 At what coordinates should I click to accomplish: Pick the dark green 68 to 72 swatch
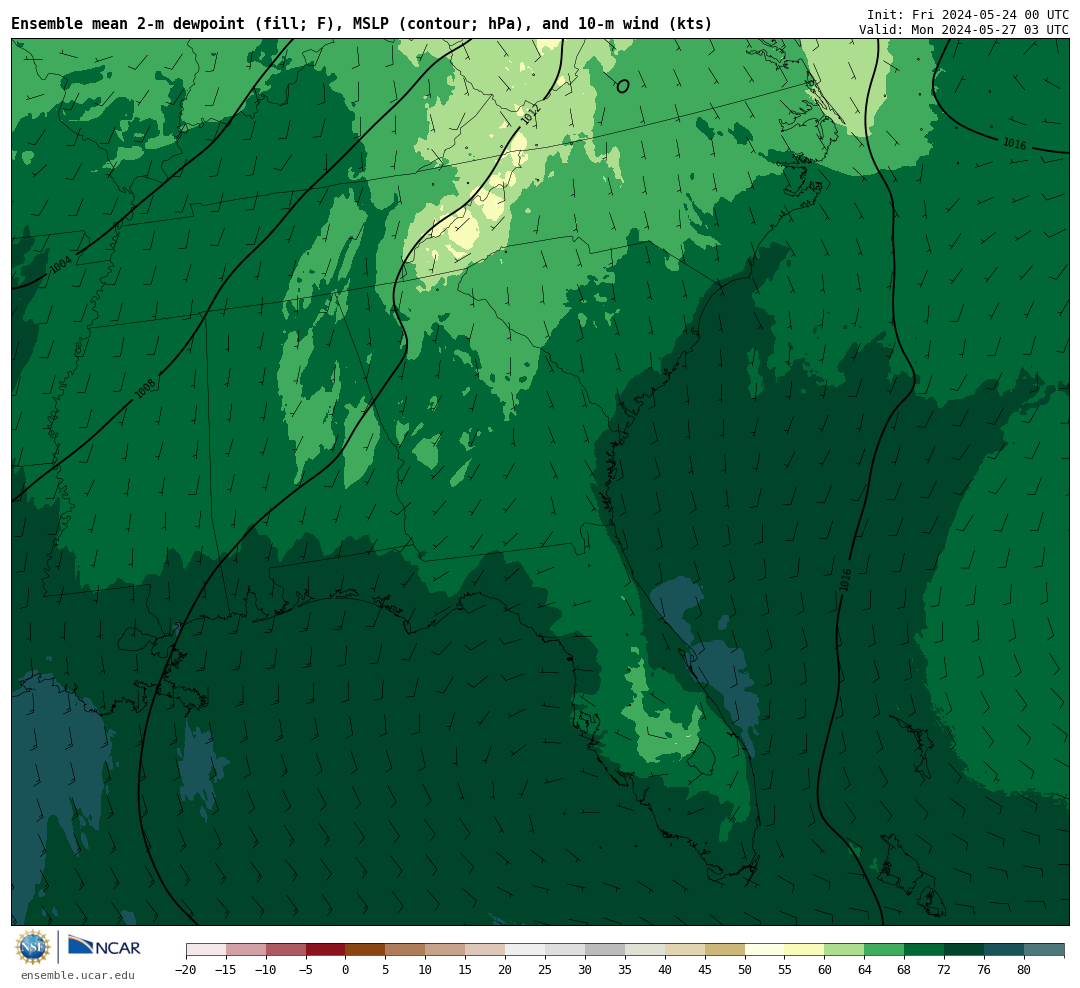pos(925,950)
